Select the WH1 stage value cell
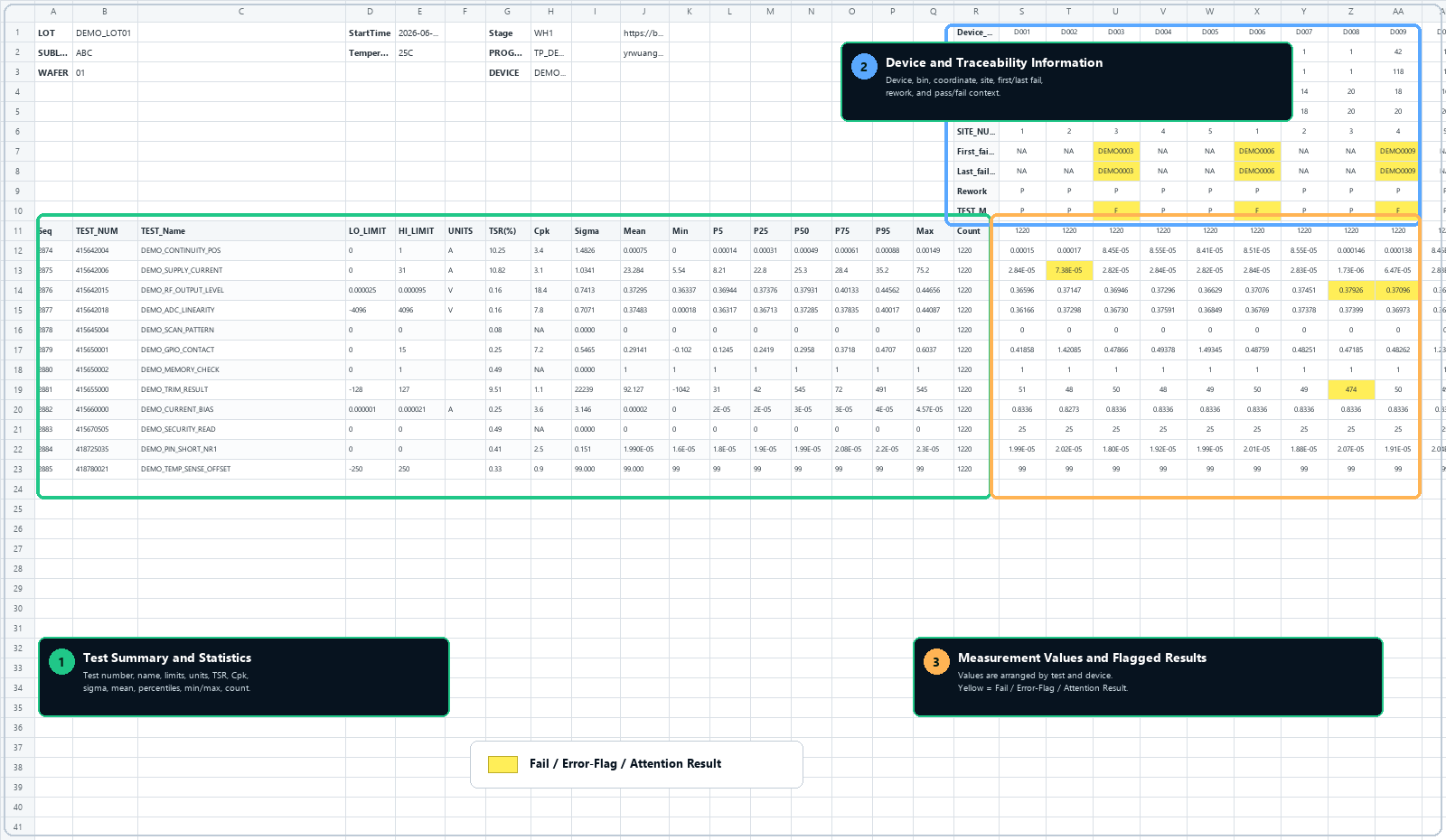The height and width of the screenshot is (840, 1446). 551,33
